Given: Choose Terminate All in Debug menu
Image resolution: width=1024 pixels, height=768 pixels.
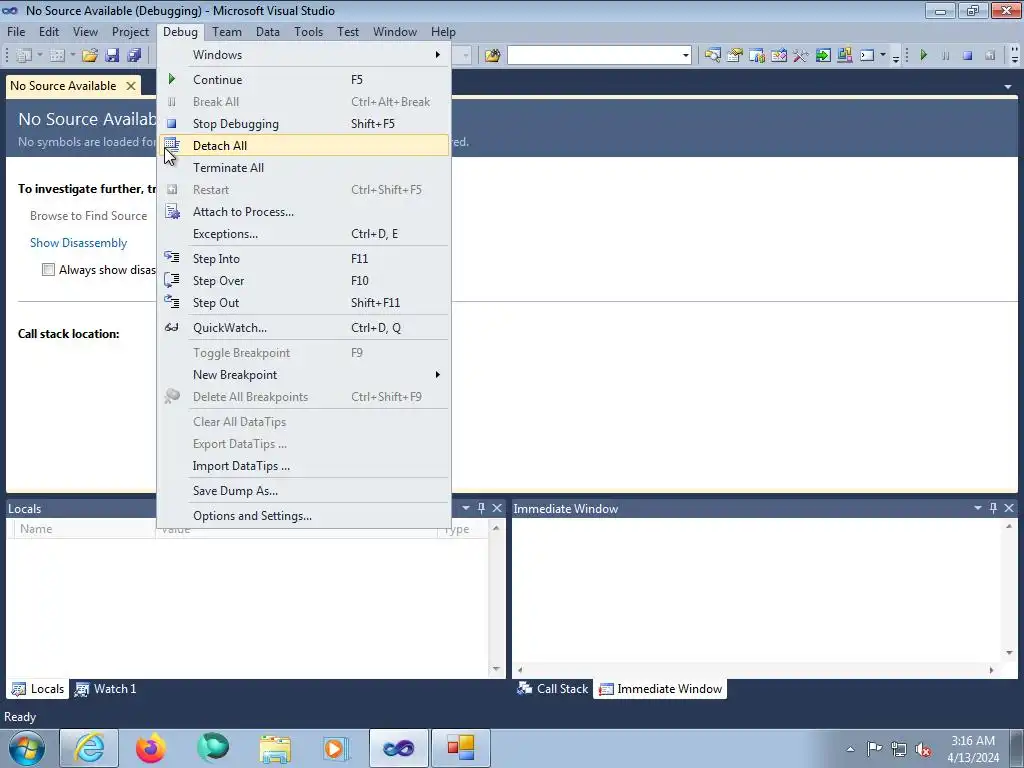Looking at the screenshot, I should tap(304, 168).
